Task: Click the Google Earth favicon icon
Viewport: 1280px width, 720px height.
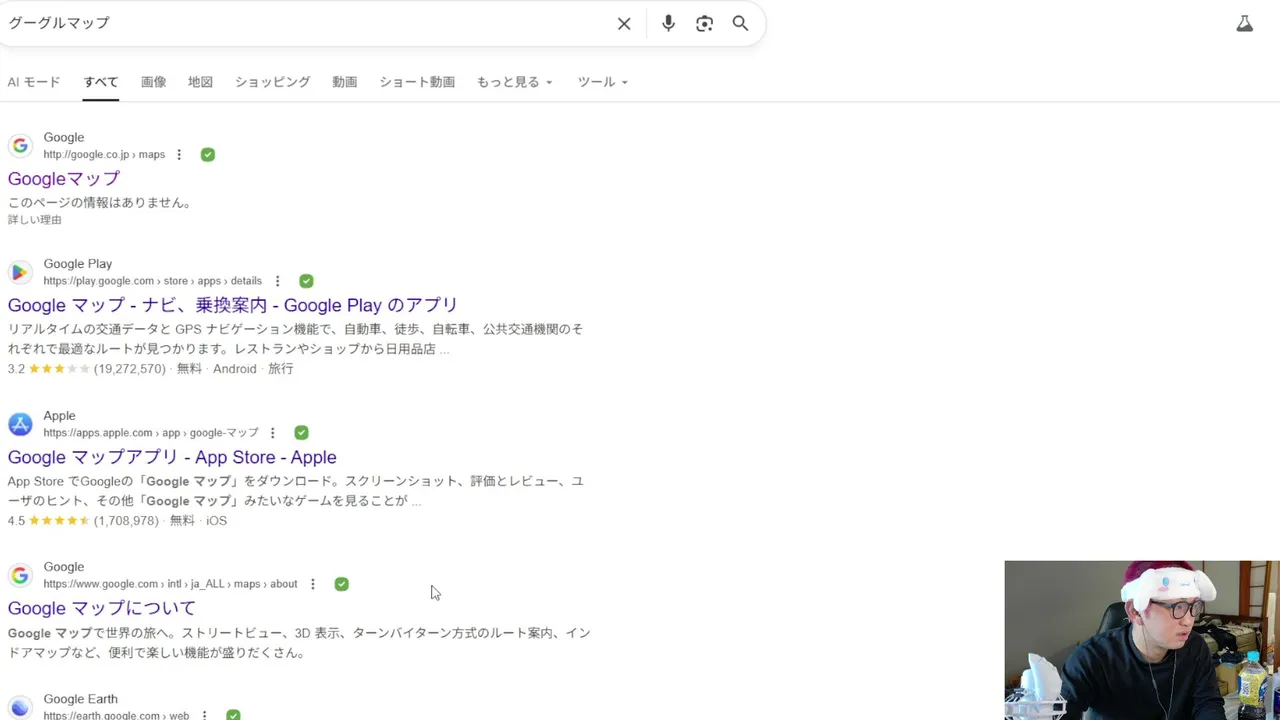Action: [x=20, y=707]
